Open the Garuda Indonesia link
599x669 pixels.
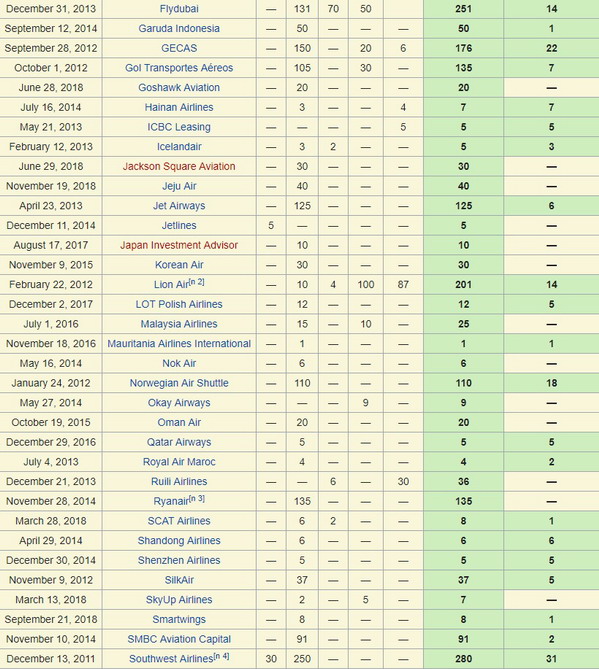pyautogui.click(x=179, y=29)
